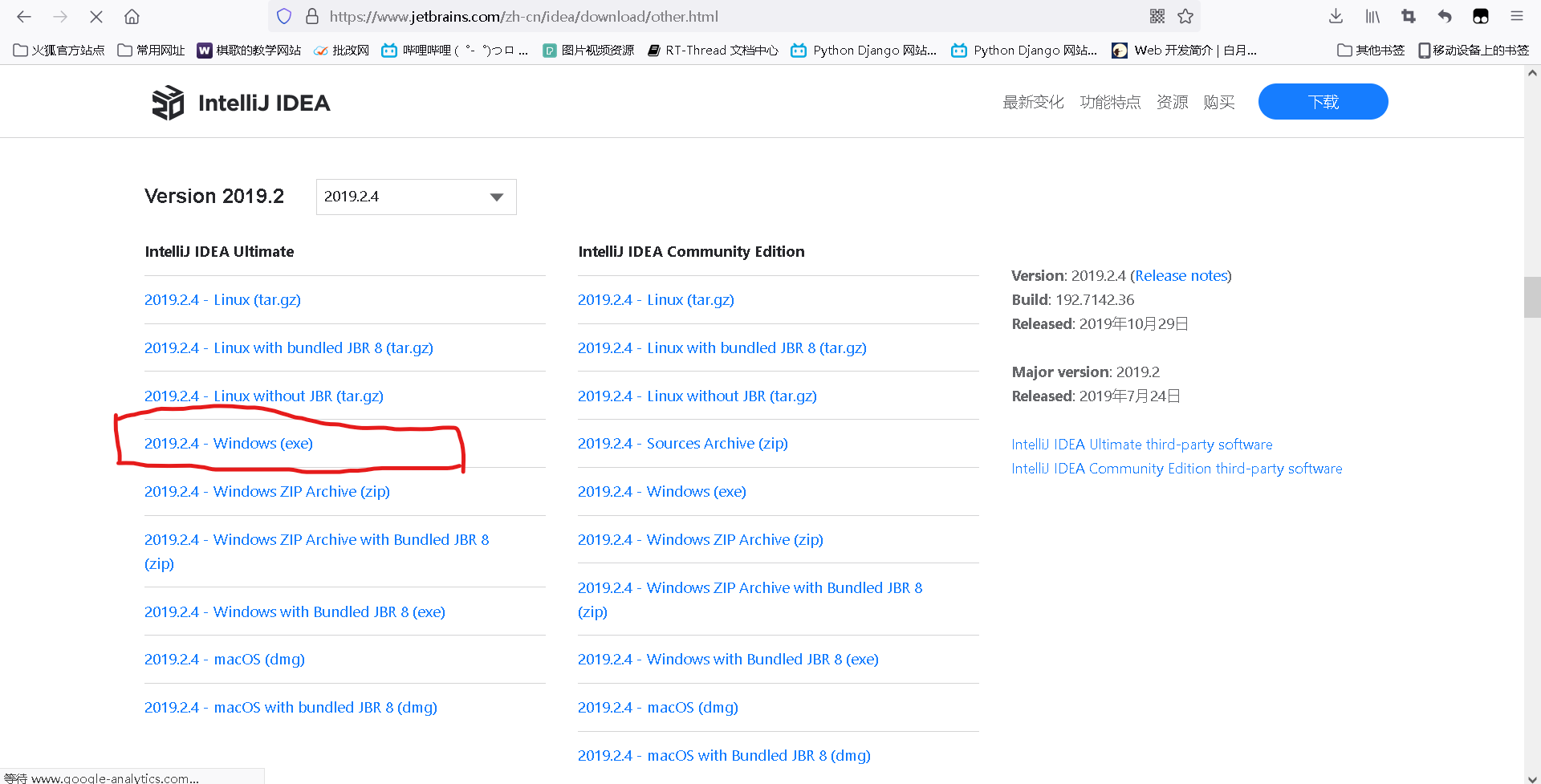Click the tracking protection shield icon
The height and width of the screenshot is (784, 1541).
pos(284,16)
